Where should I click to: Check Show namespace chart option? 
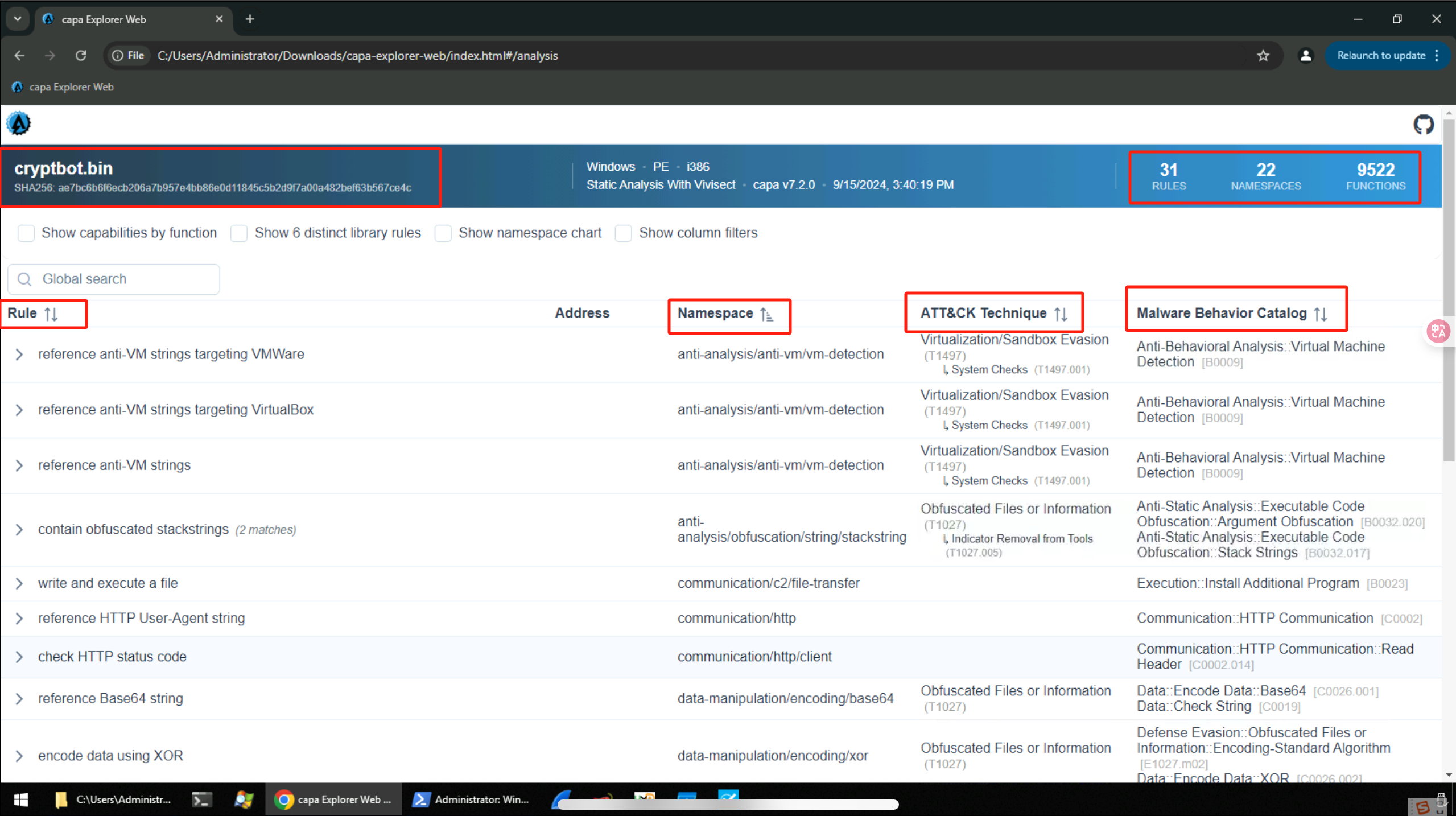443,233
